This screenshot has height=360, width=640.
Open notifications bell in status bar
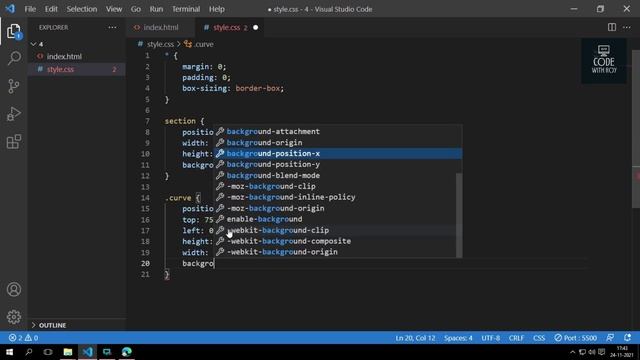coord(627,338)
